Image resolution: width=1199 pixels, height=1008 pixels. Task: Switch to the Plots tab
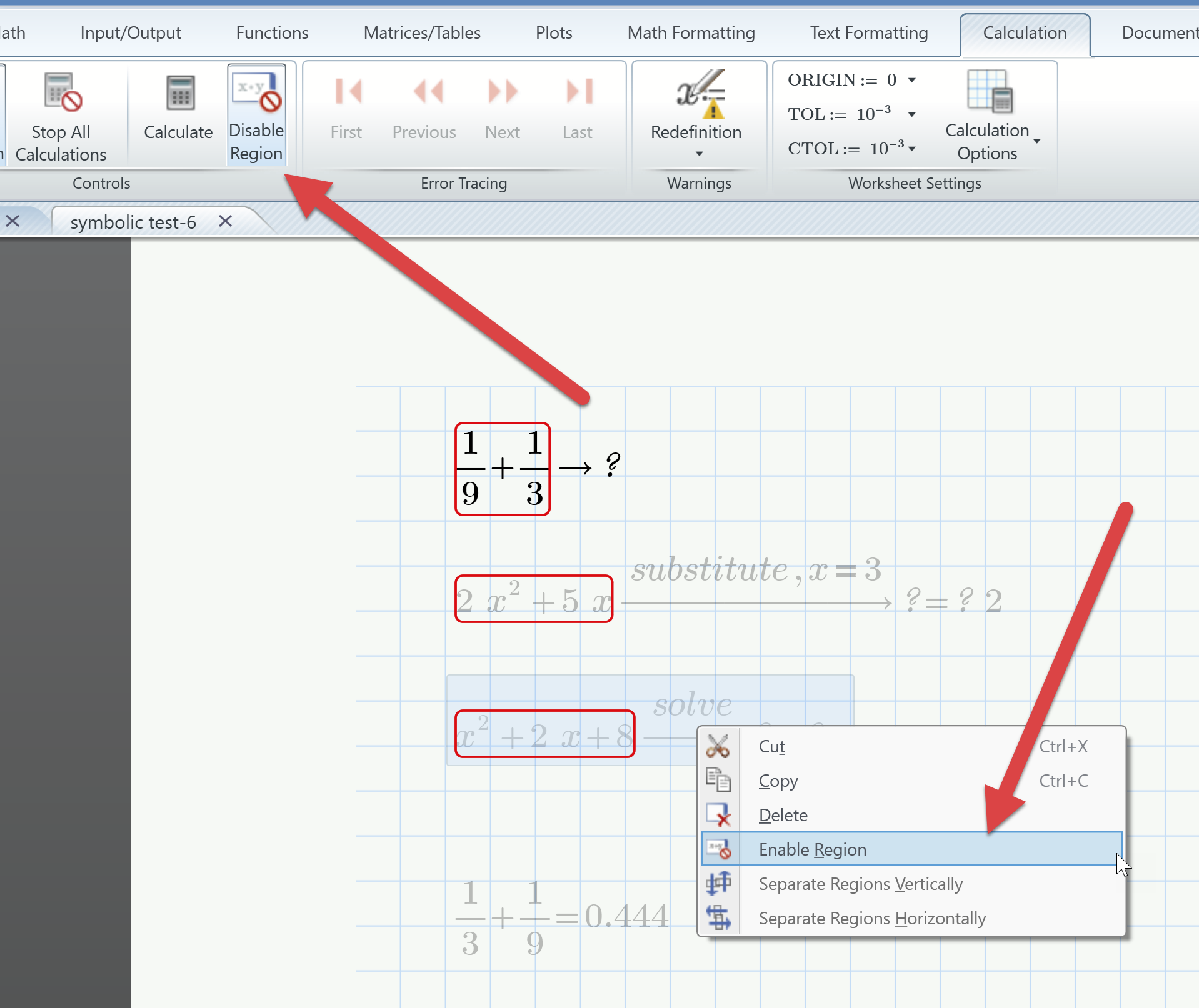click(553, 32)
